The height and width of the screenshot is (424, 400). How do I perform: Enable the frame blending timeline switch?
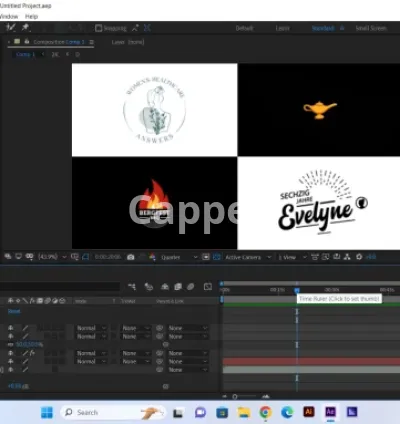[178, 286]
